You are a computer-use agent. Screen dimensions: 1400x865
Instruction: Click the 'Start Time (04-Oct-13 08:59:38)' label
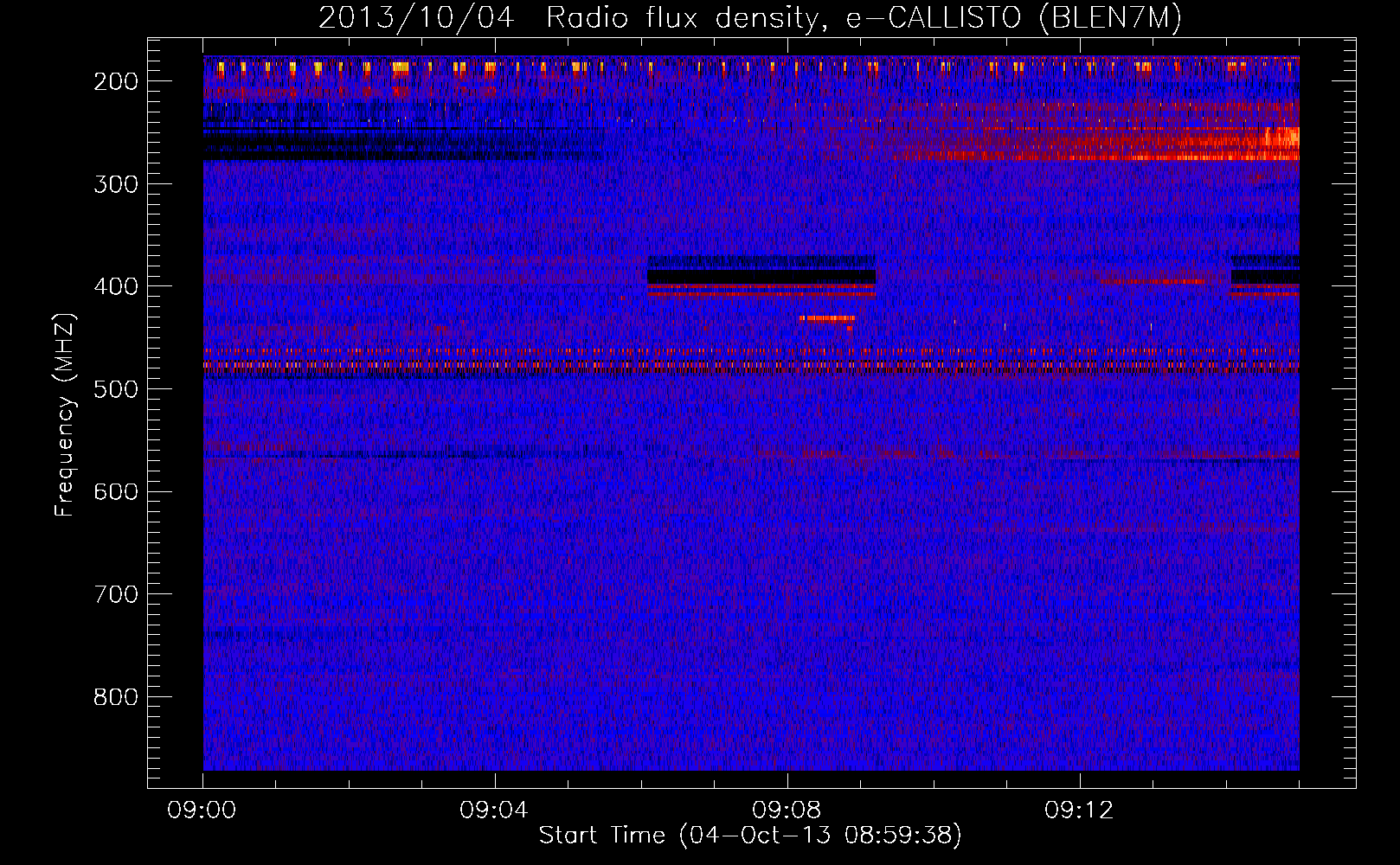(x=750, y=836)
